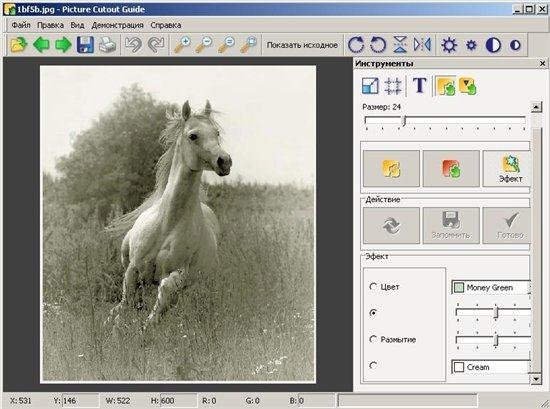550x409 pixels.
Task: Open the Справка menu
Action: pos(166,25)
